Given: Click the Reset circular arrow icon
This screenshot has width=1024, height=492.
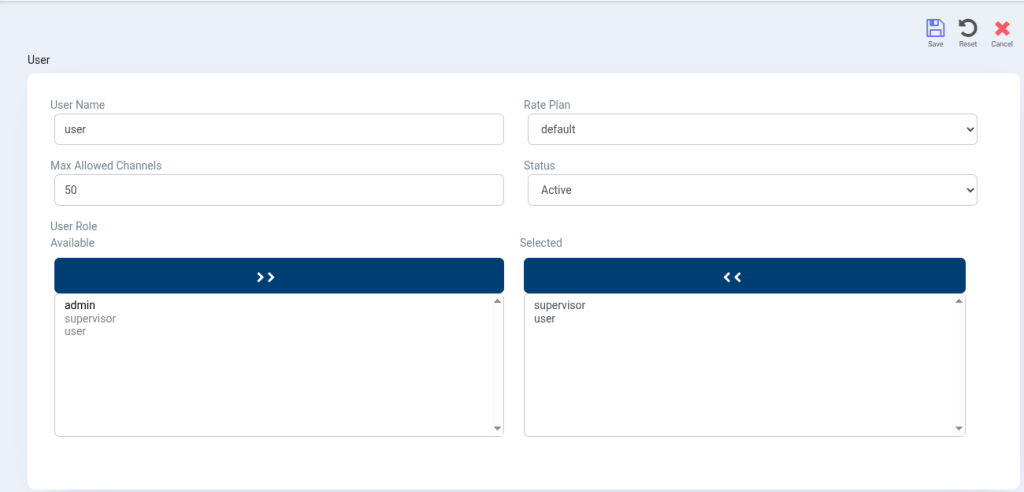Looking at the screenshot, I should click(x=967, y=28).
